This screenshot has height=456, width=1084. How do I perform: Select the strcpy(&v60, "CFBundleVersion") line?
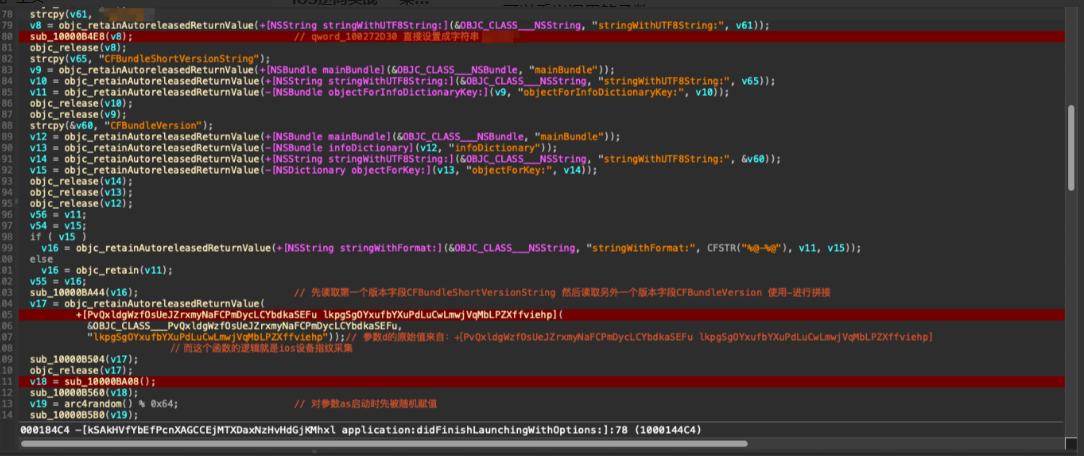tap(121, 126)
